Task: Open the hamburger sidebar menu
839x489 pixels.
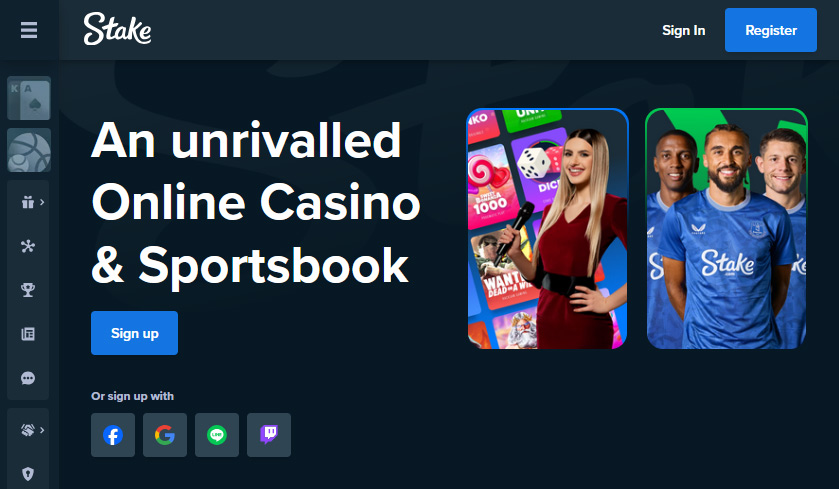Action: 29,30
